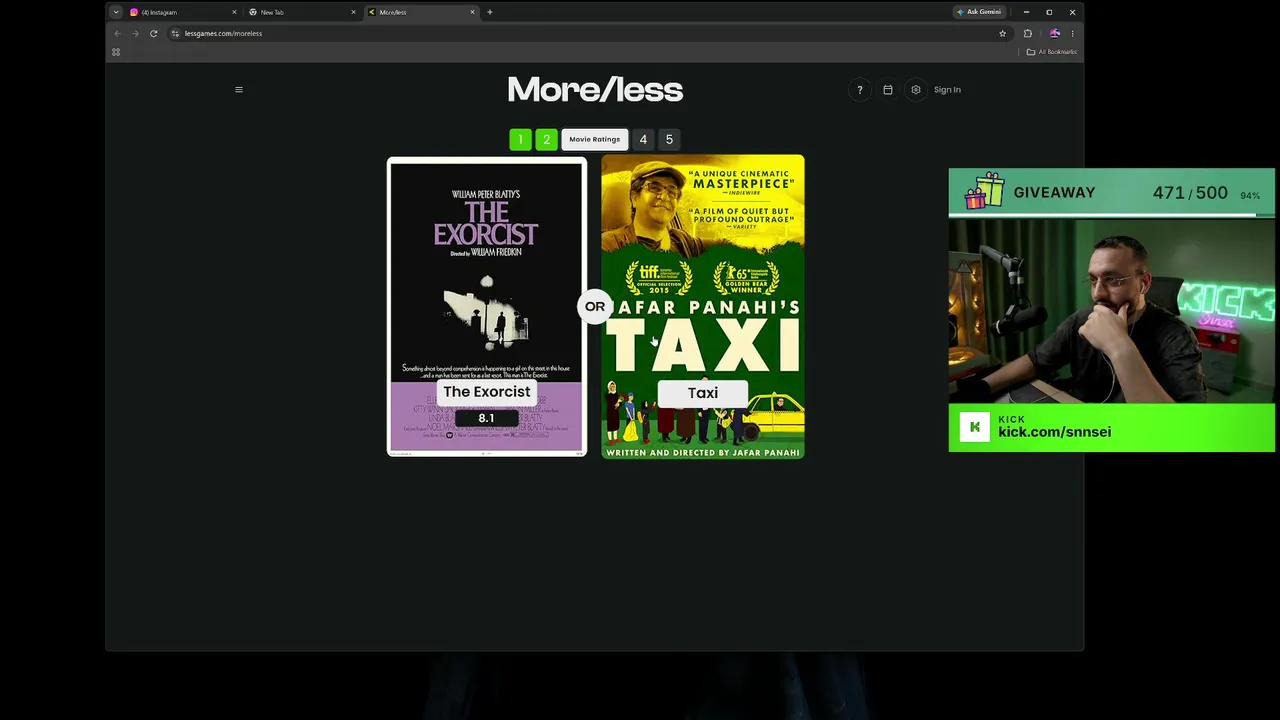Open the calendar archive icon

[887, 90]
